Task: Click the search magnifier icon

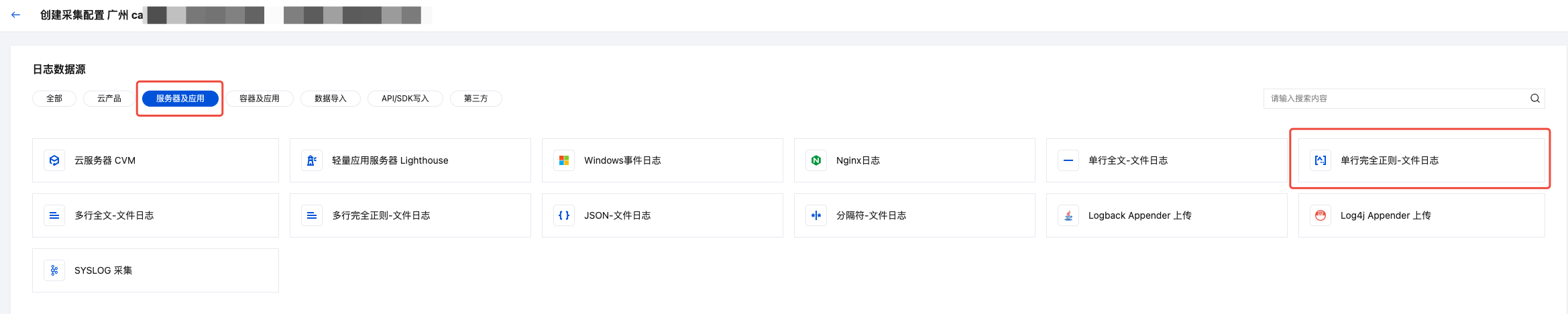Action: click(x=1534, y=99)
